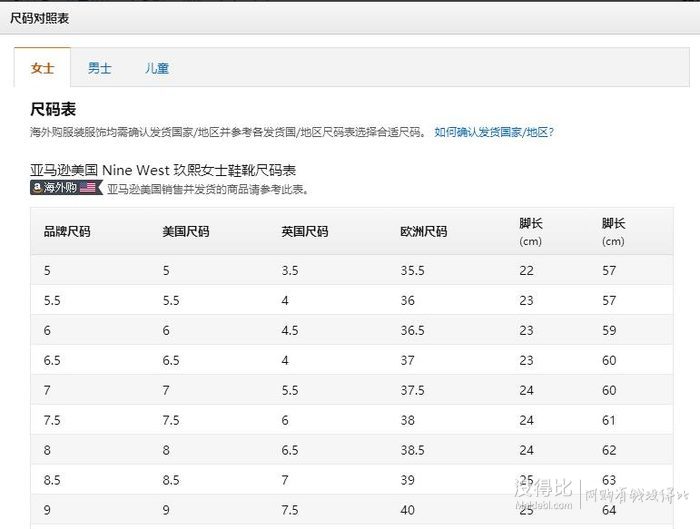Switch to the 男士 tab
The height and width of the screenshot is (529, 700).
tap(99, 68)
